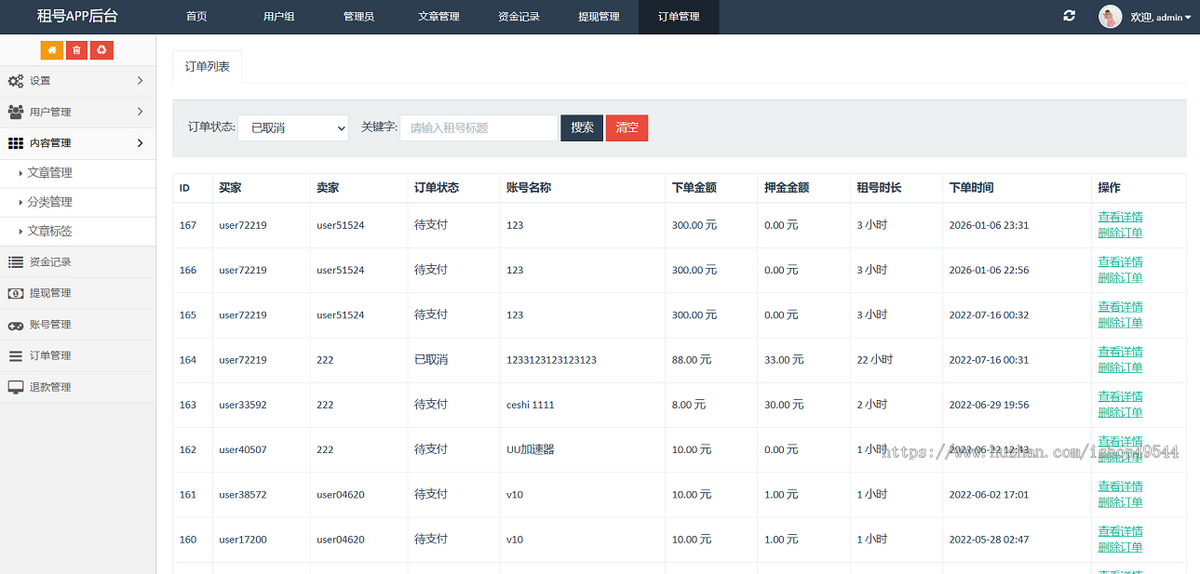The image size is (1200, 574).
Task: Click the orange home icon button
Action: click(52, 50)
